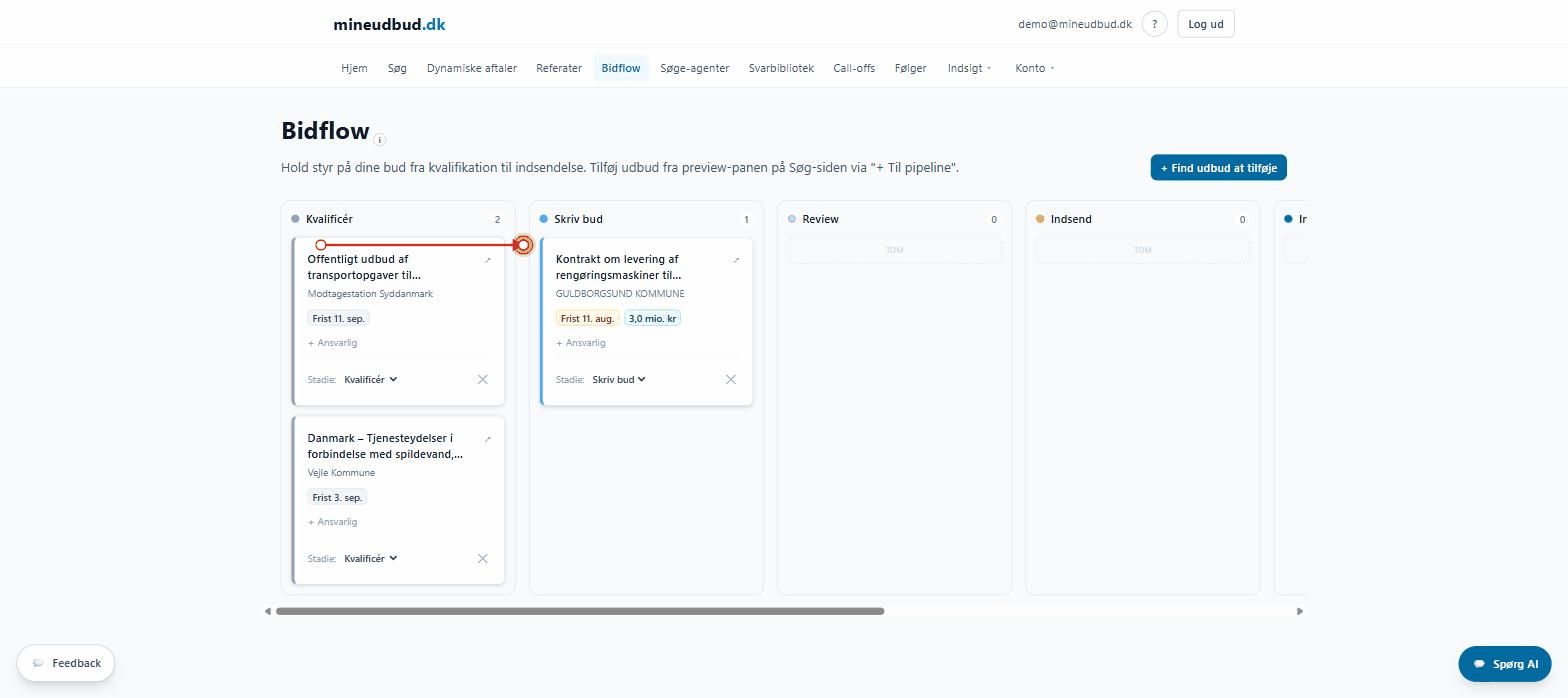Expand the Stadie dropdown on transportopgaver card
The image size is (1568, 698).
371,379
